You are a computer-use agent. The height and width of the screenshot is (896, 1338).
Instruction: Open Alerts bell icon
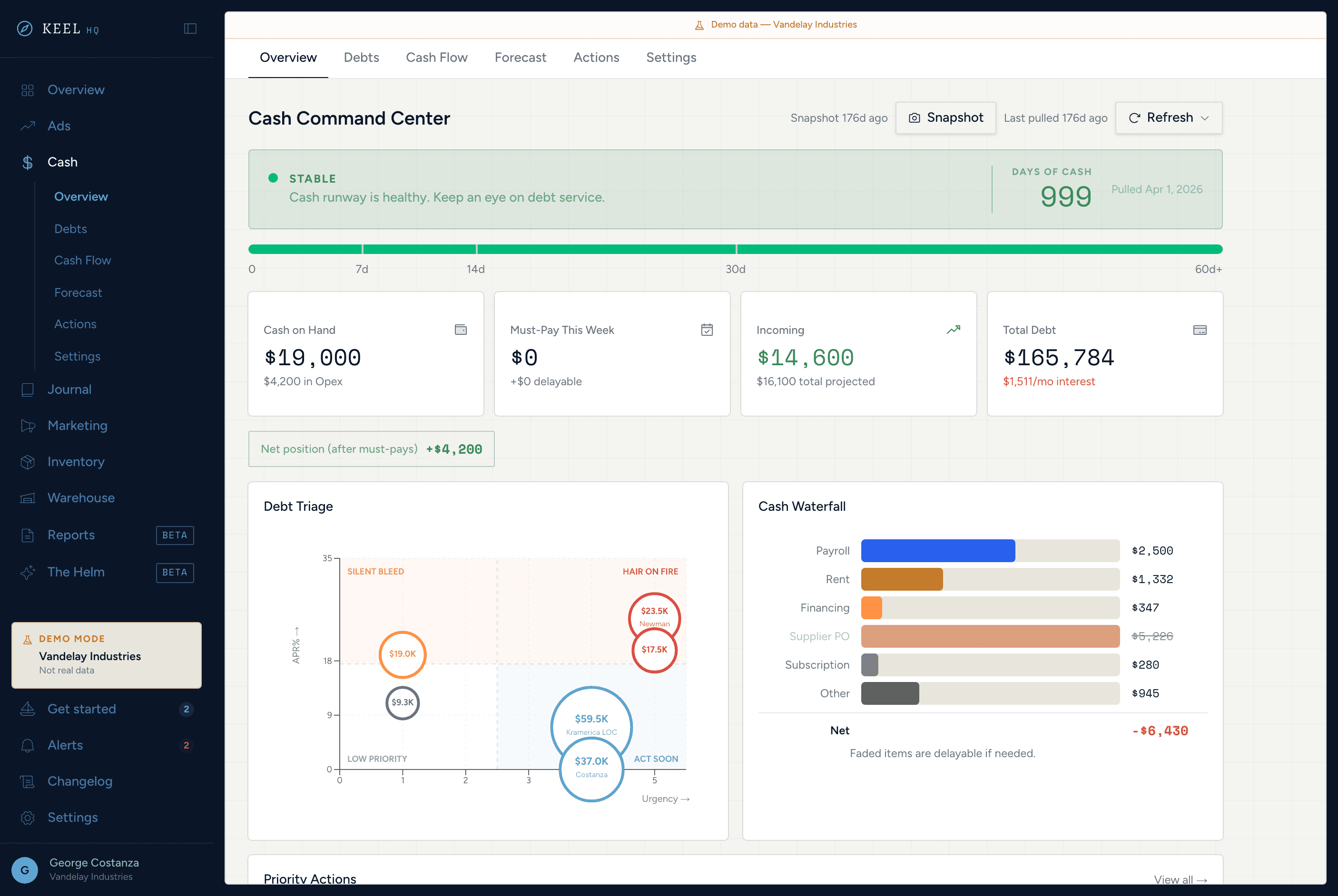[28, 746]
